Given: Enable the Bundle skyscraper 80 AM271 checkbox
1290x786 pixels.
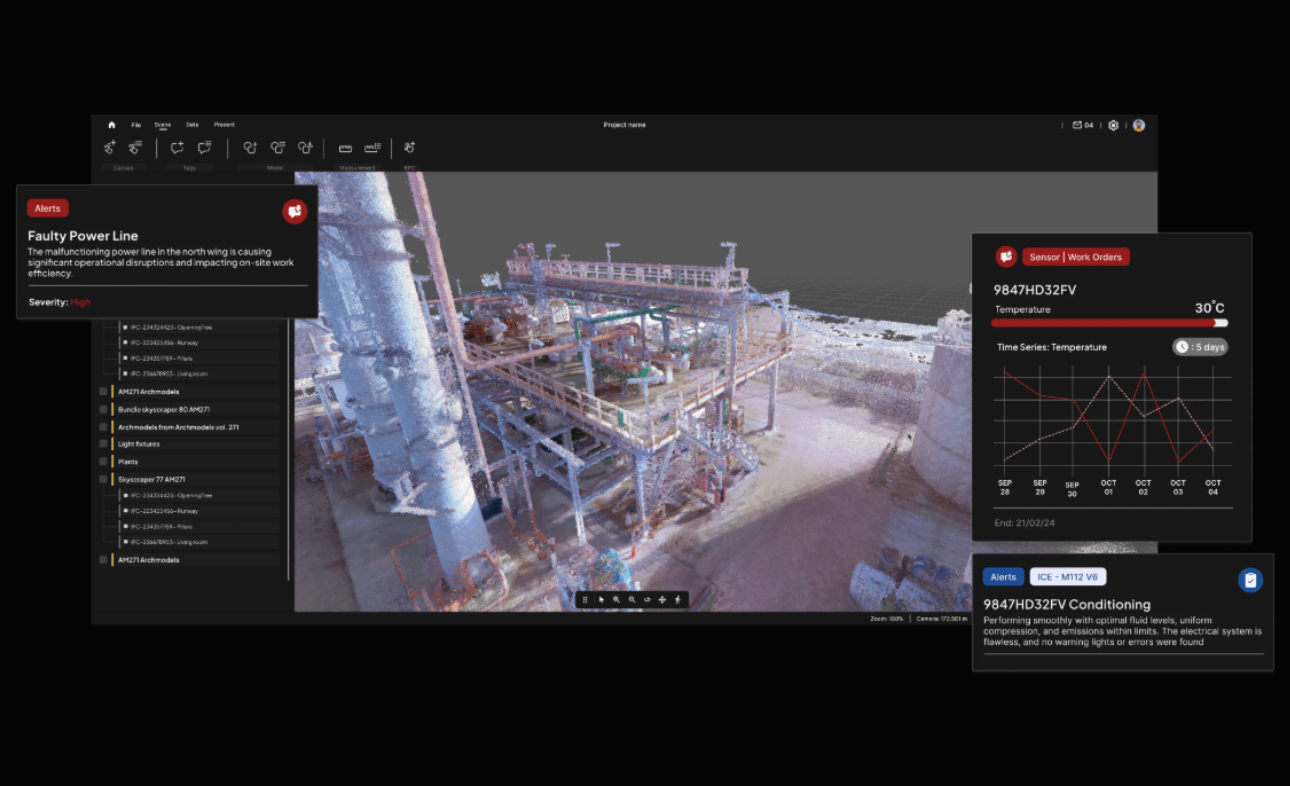Looking at the screenshot, I should [103, 410].
